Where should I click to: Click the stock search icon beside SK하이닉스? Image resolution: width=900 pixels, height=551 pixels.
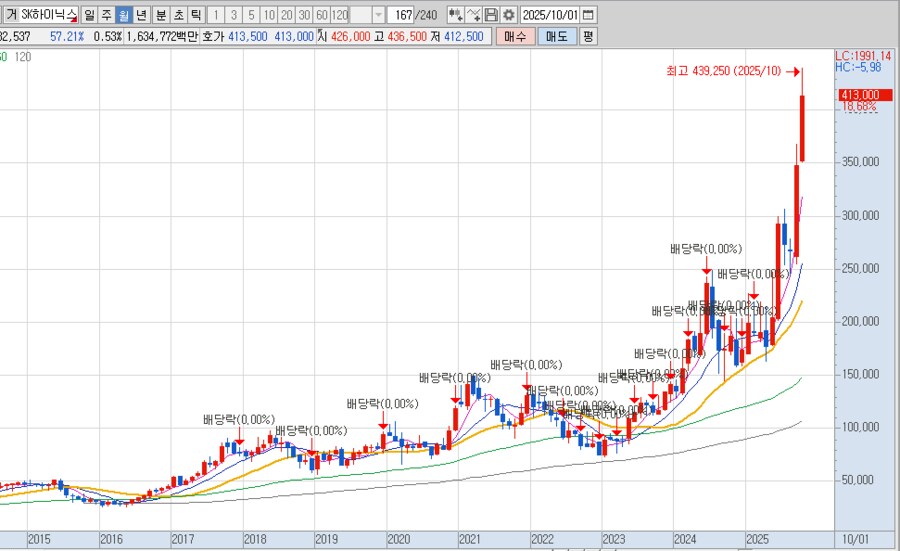[73, 16]
